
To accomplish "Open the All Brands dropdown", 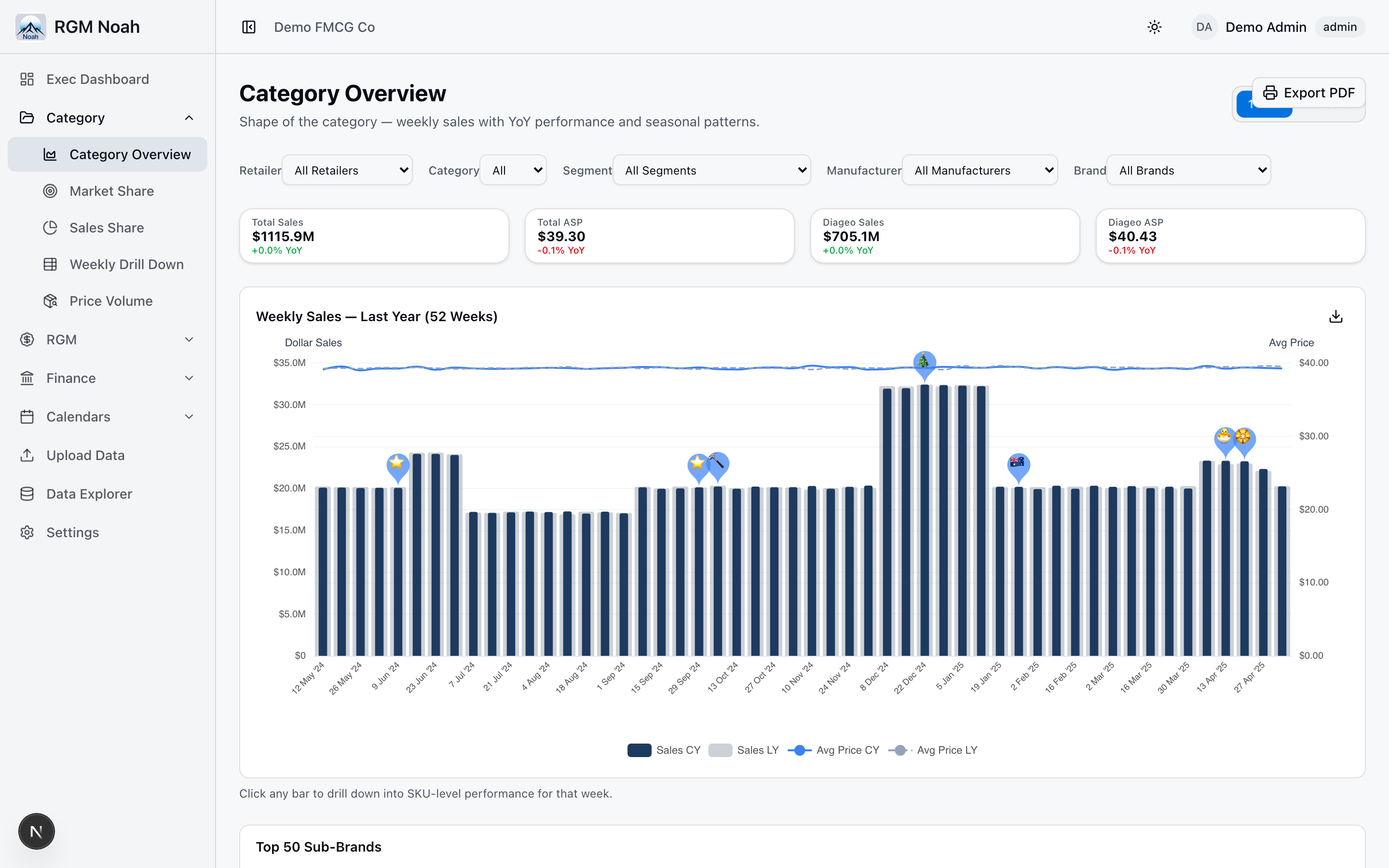I will pyautogui.click(x=1188, y=171).
